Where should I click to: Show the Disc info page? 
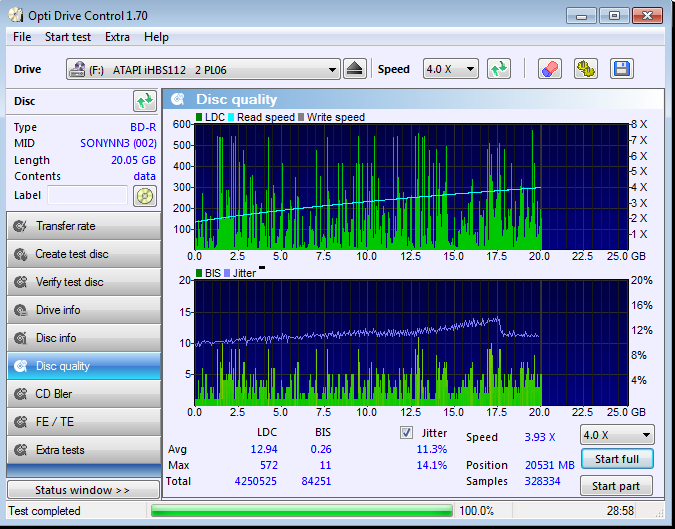[x=84, y=338]
